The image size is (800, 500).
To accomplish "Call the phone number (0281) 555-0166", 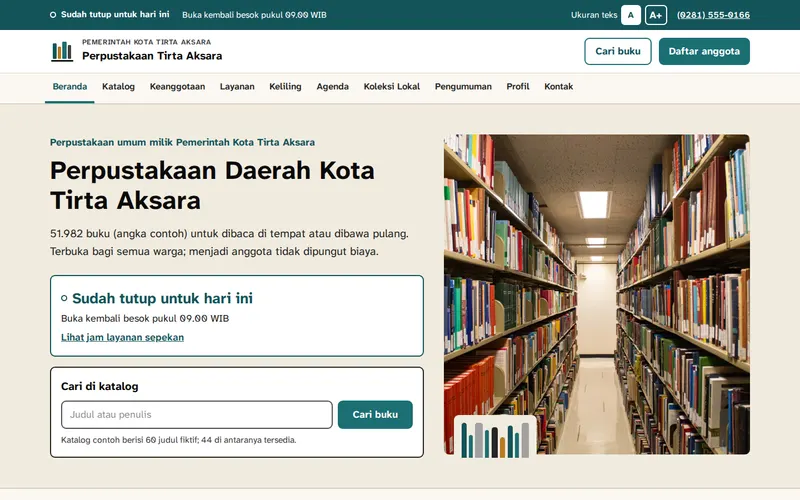I will pos(713,15).
